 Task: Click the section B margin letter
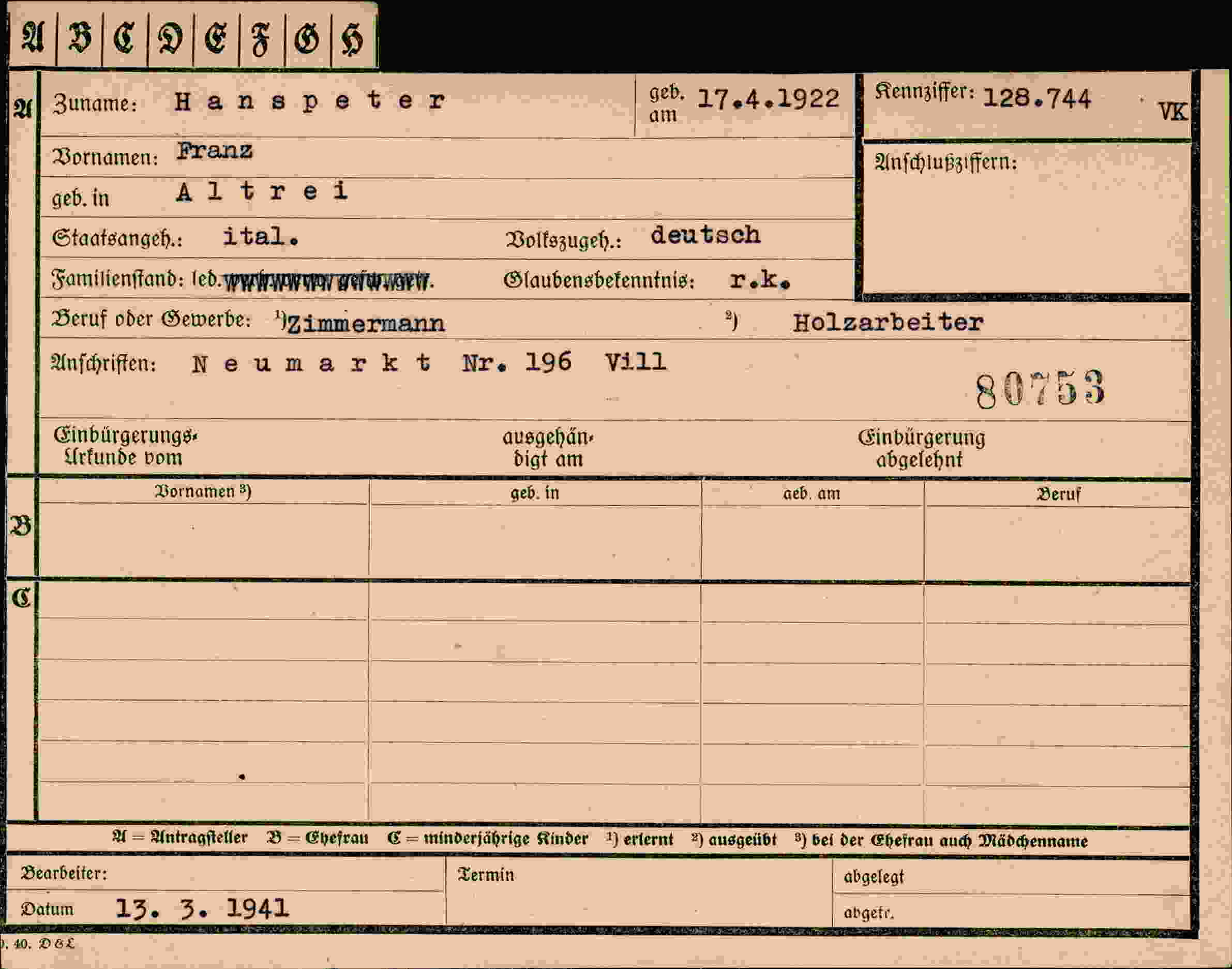click(20, 526)
